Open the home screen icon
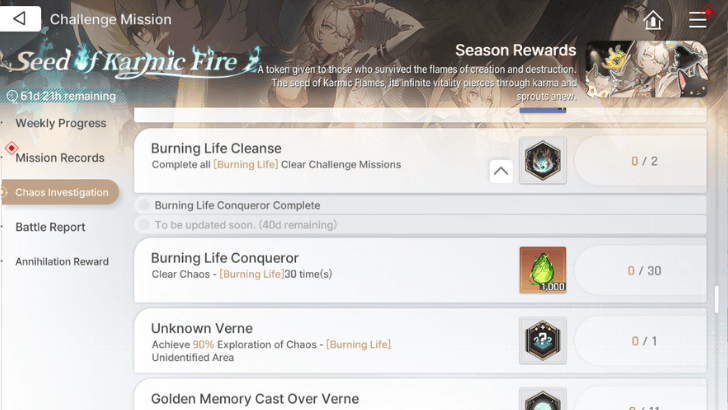 click(x=653, y=20)
